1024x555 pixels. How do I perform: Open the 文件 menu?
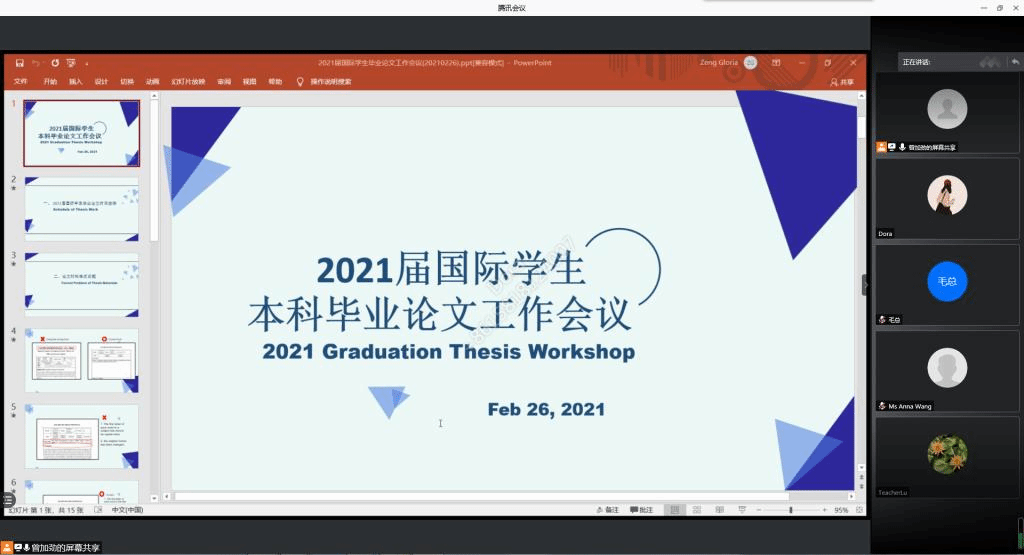[21, 82]
